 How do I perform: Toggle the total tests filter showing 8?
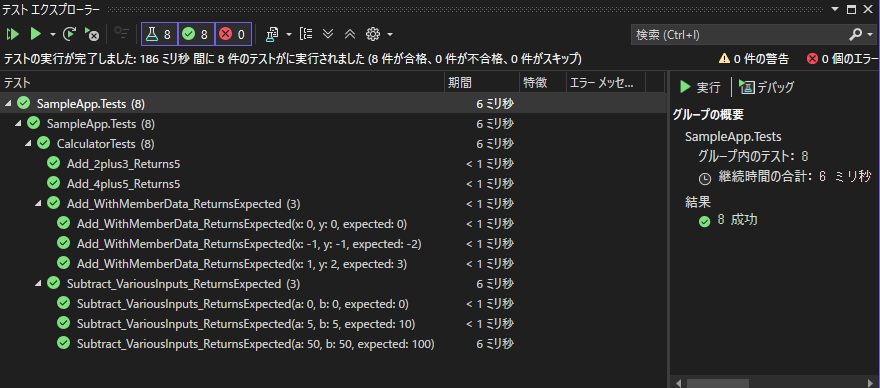[159, 34]
